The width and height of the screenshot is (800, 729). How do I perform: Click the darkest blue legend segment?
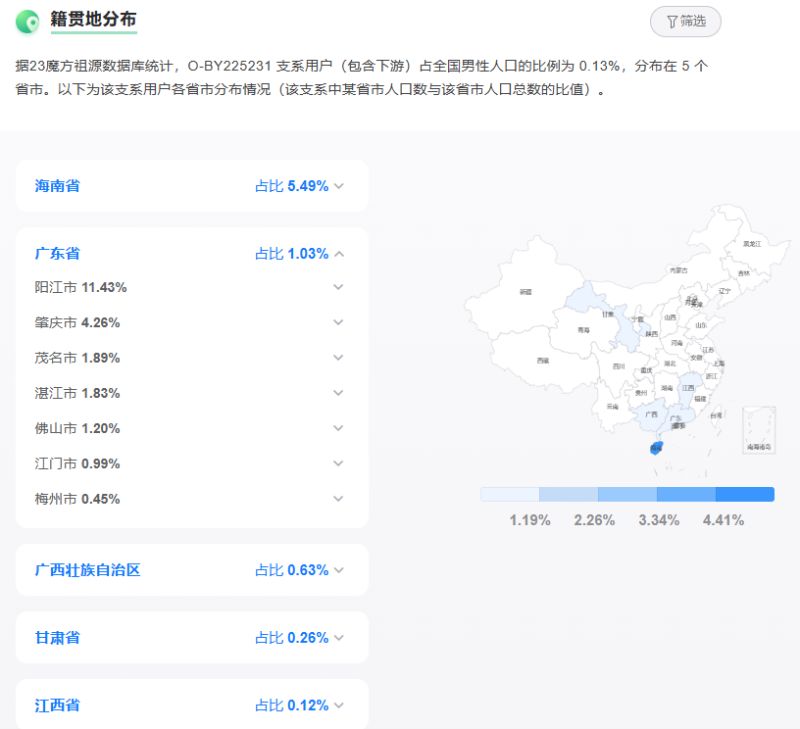(745, 494)
